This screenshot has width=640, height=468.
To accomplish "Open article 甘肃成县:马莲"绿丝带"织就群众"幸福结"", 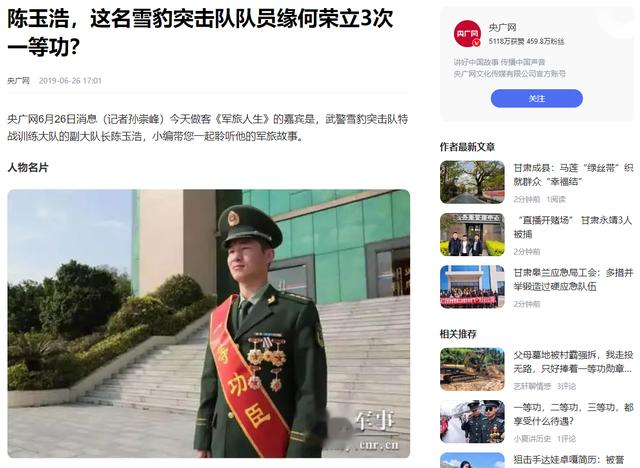I will pos(573,175).
